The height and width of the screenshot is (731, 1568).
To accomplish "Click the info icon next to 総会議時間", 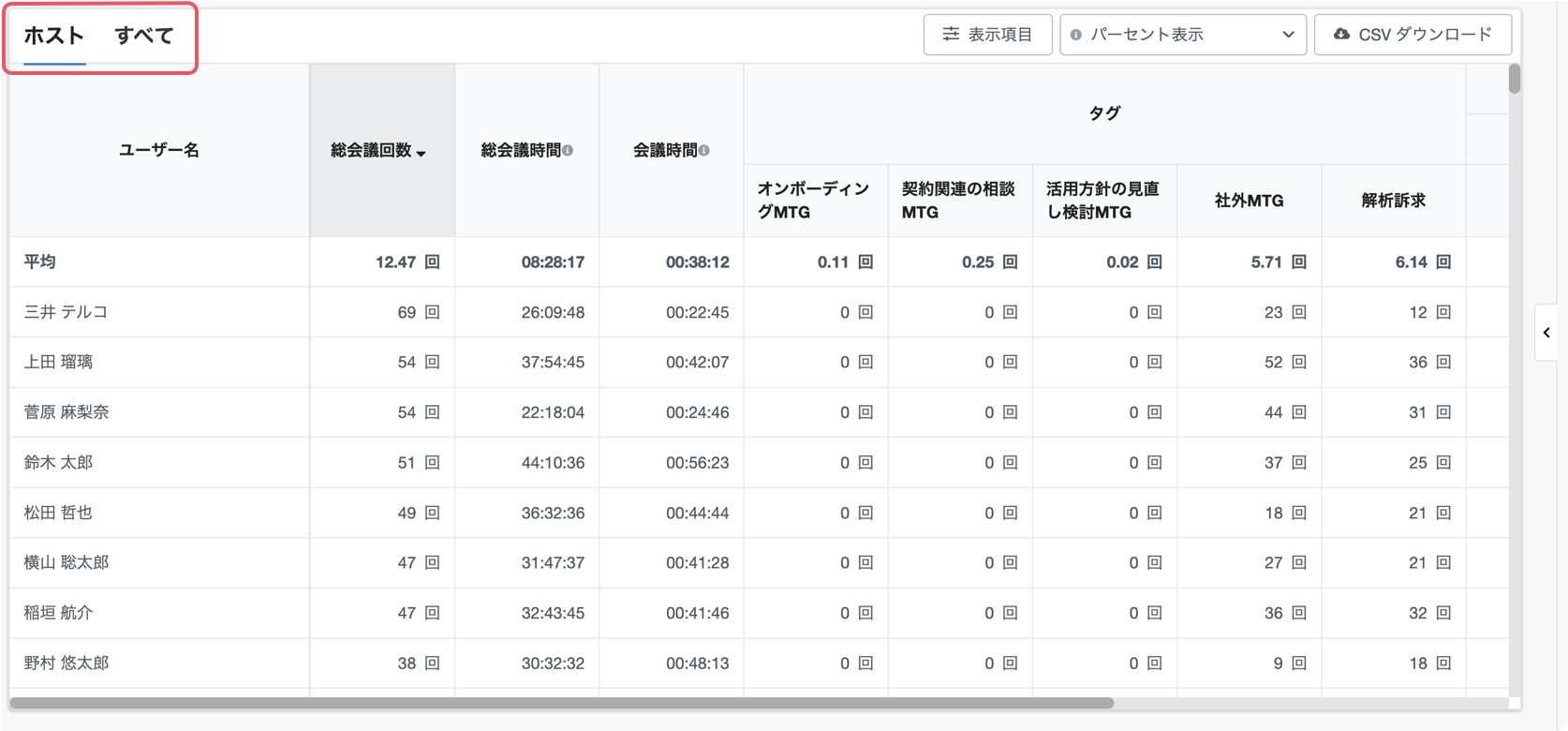I will [x=568, y=151].
